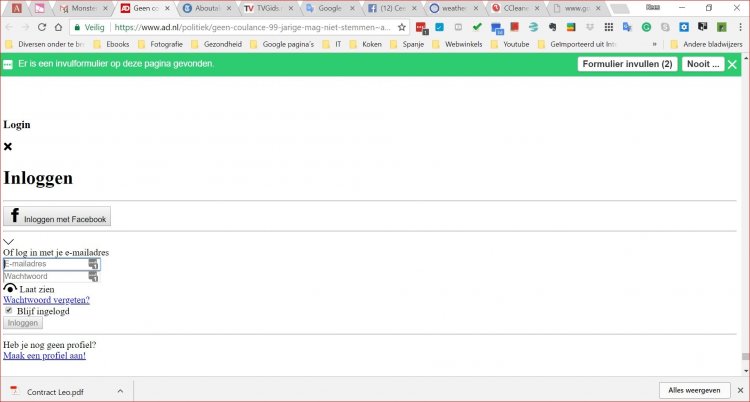Click the Nooit ... button

click(703, 64)
